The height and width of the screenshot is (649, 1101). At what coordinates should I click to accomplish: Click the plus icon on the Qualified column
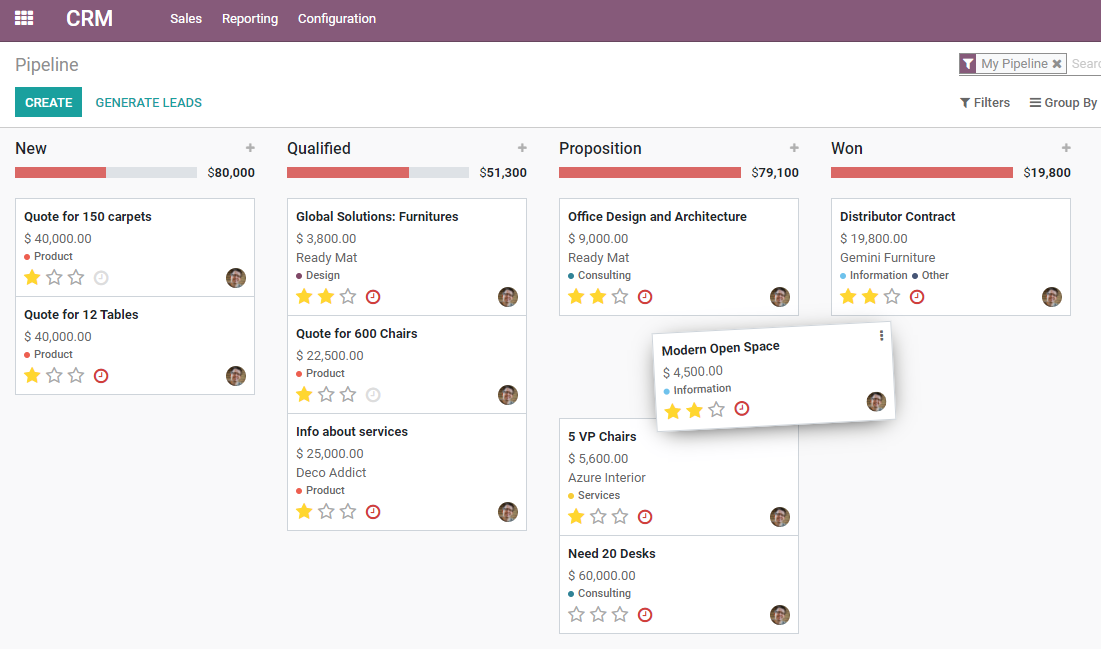(x=522, y=147)
